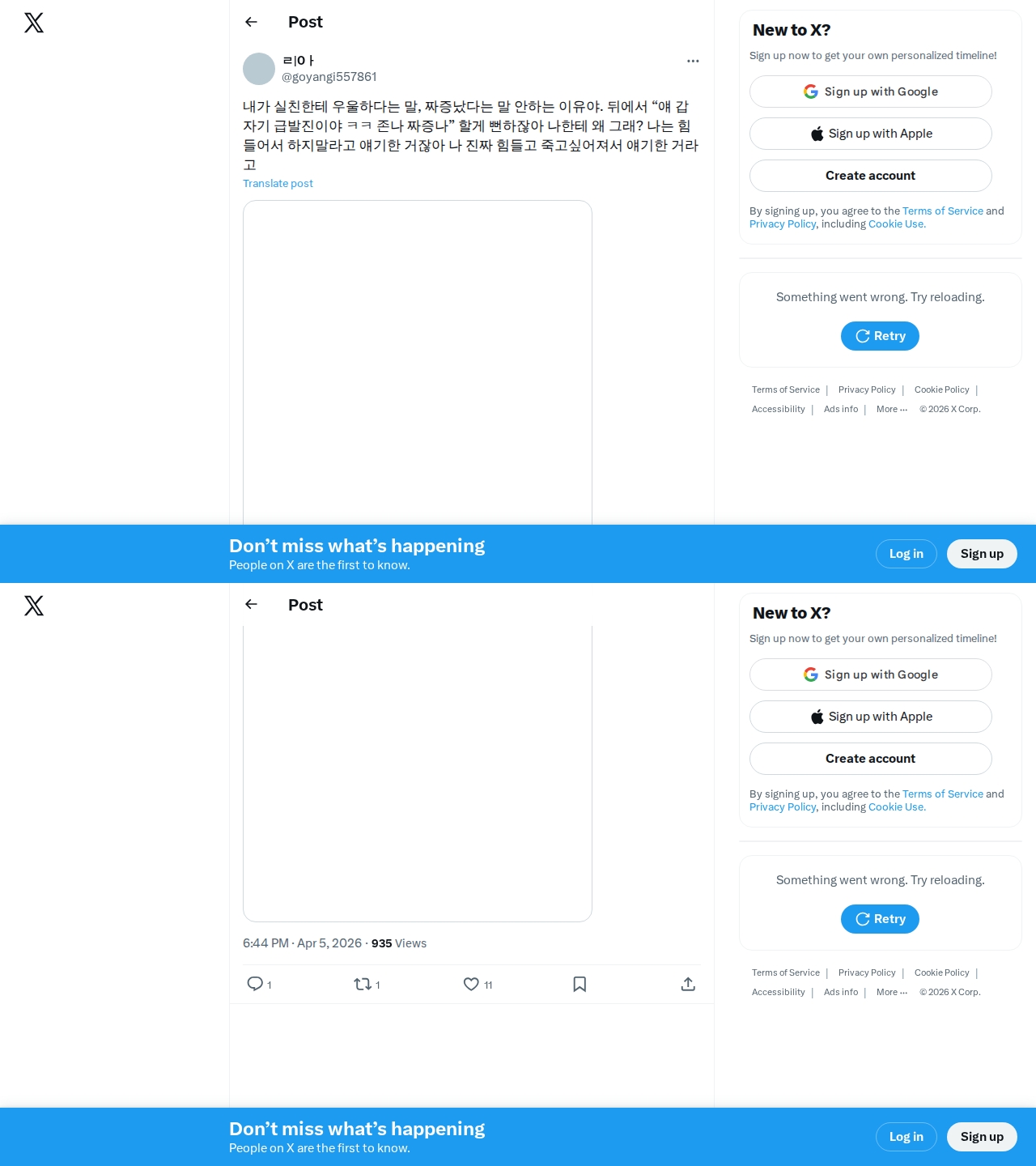Image resolution: width=1036 pixels, height=1166 pixels.
Task: Click the gray avatar of the post author
Action: point(259,69)
